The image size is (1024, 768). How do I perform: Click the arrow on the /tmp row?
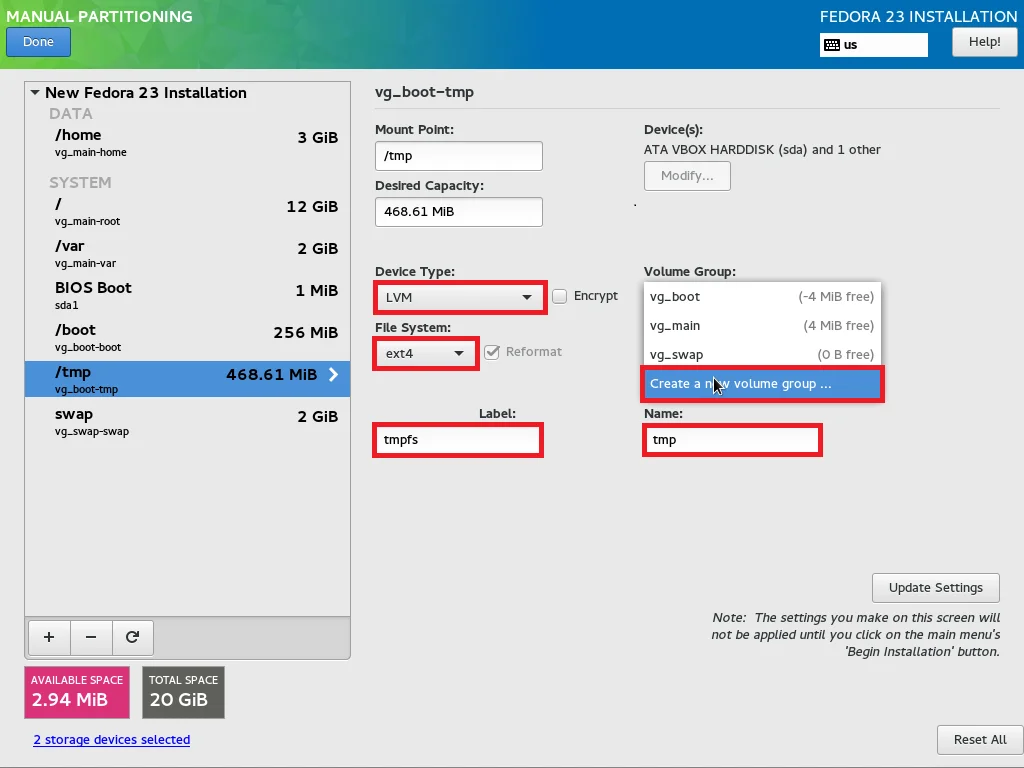[x=333, y=374]
